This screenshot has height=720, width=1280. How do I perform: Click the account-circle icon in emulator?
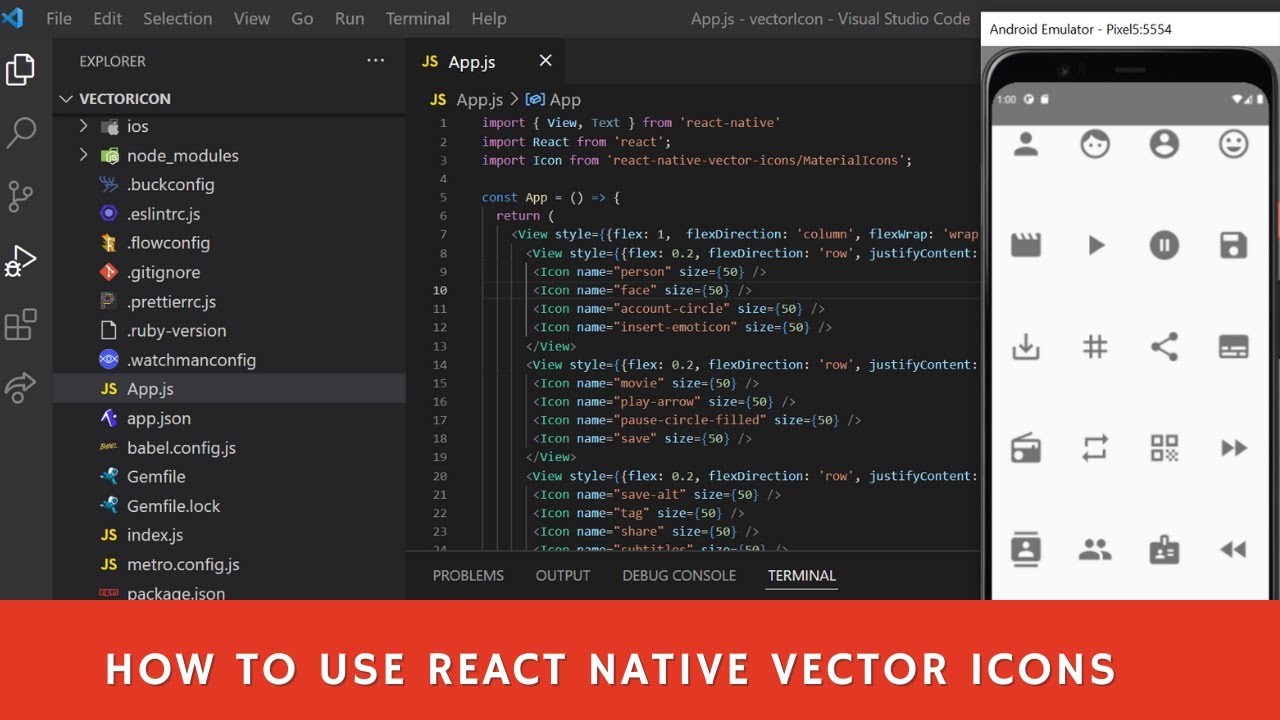pyautogui.click(x=1164, y=144)
